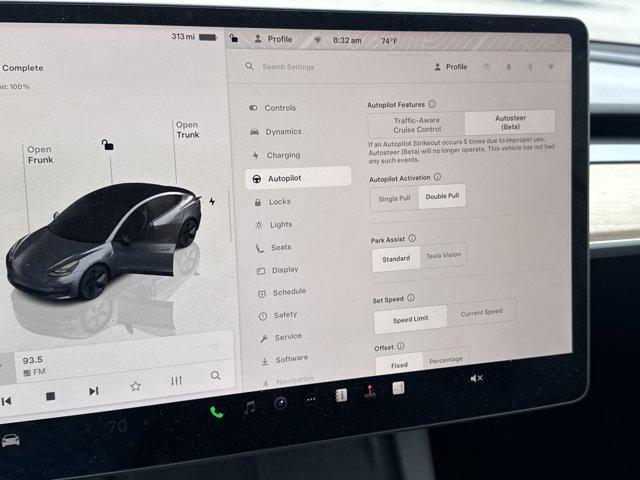Tap the Tesla Model 3 car image

103,241
